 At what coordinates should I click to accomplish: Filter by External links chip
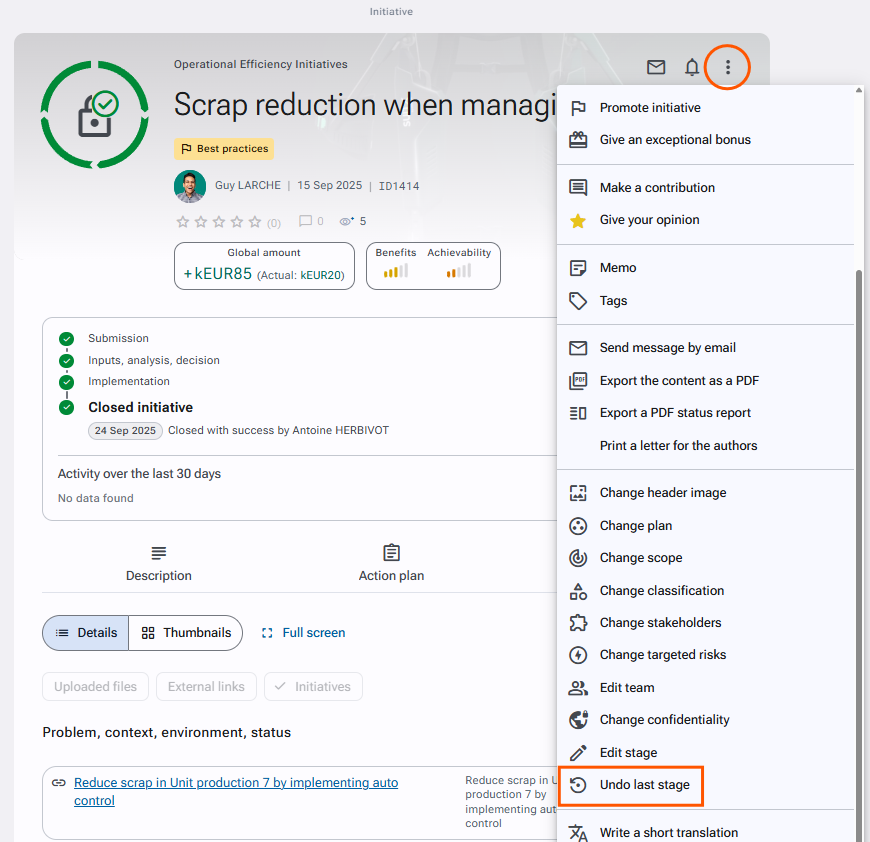click(206, 687)
